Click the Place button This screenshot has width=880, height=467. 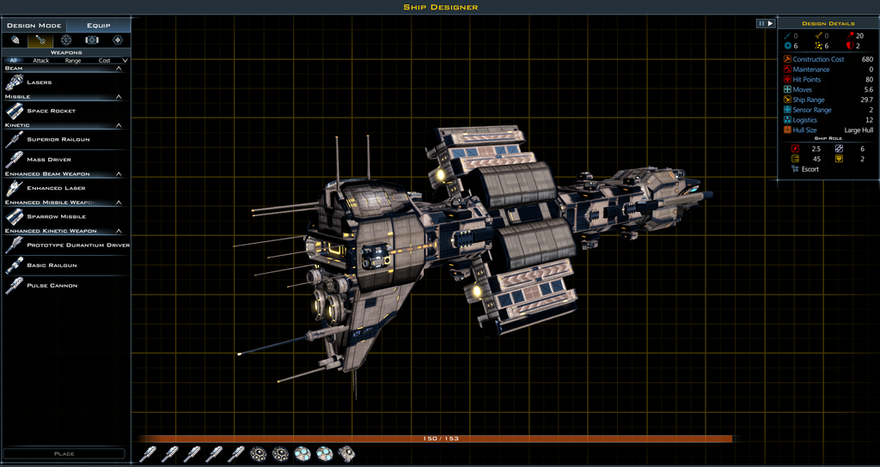click(64, 454)
